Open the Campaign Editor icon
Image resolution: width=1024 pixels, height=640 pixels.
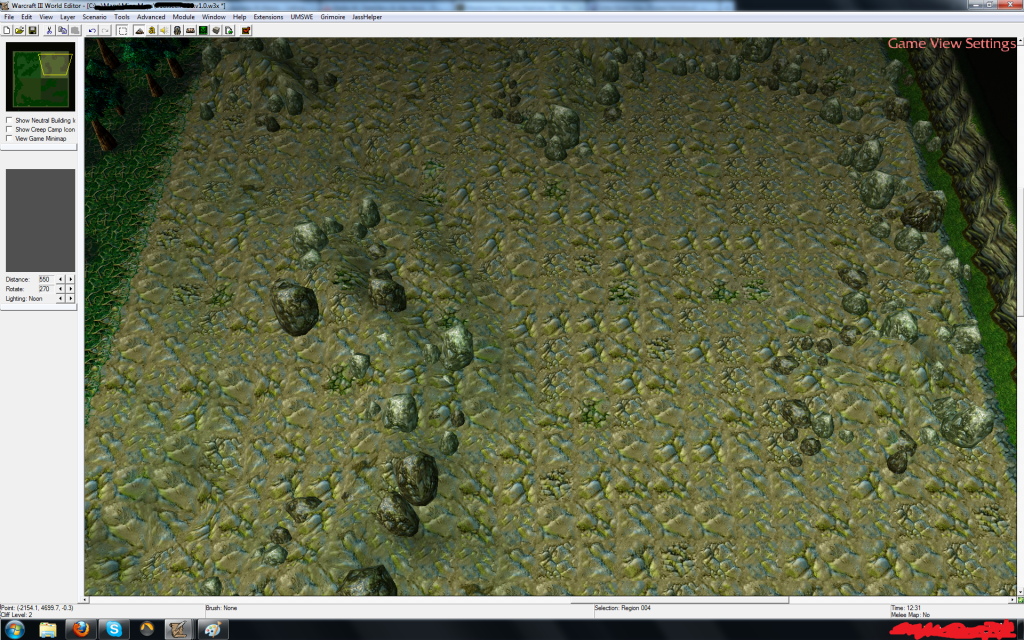point(190,30)
